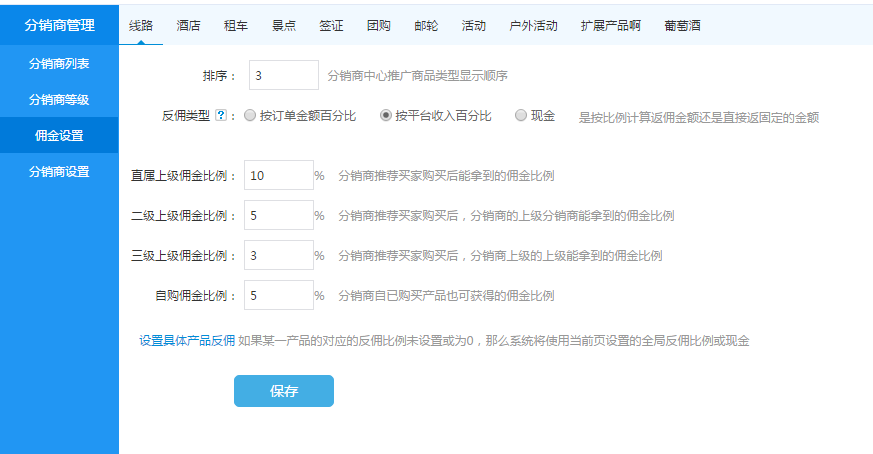Open 分销商列表 in the sidebar
873x454 pixels.
(59, 64)
